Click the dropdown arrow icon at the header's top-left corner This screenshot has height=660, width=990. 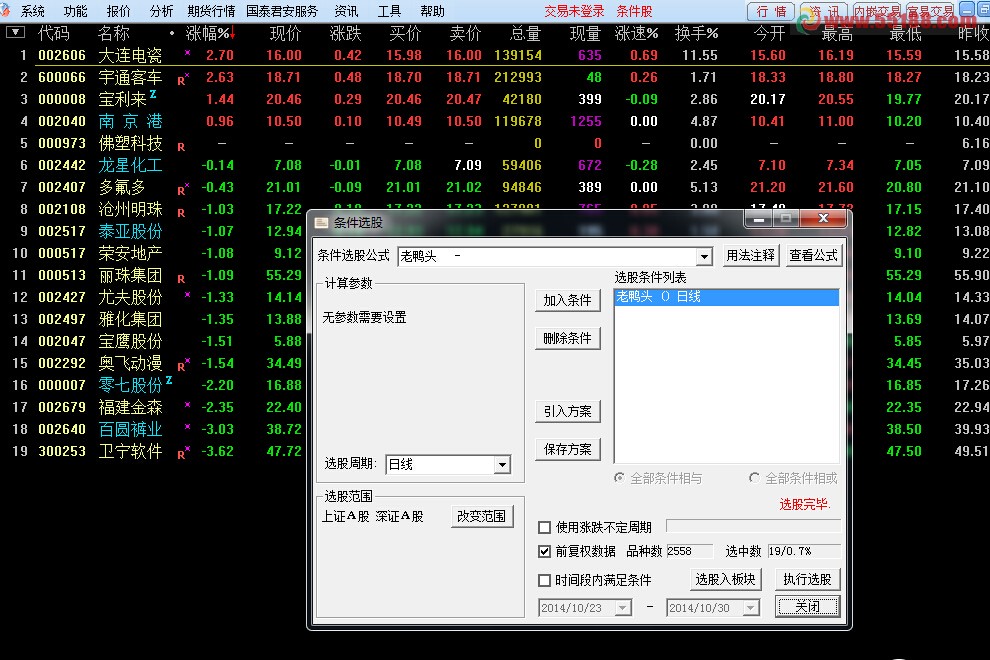[x=14, y=32]
